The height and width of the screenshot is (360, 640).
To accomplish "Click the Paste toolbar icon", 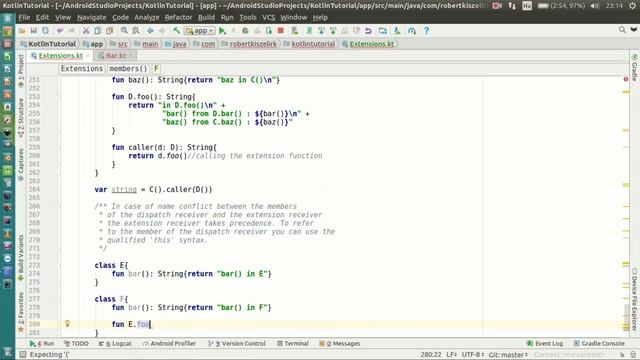I will (109, 31).
